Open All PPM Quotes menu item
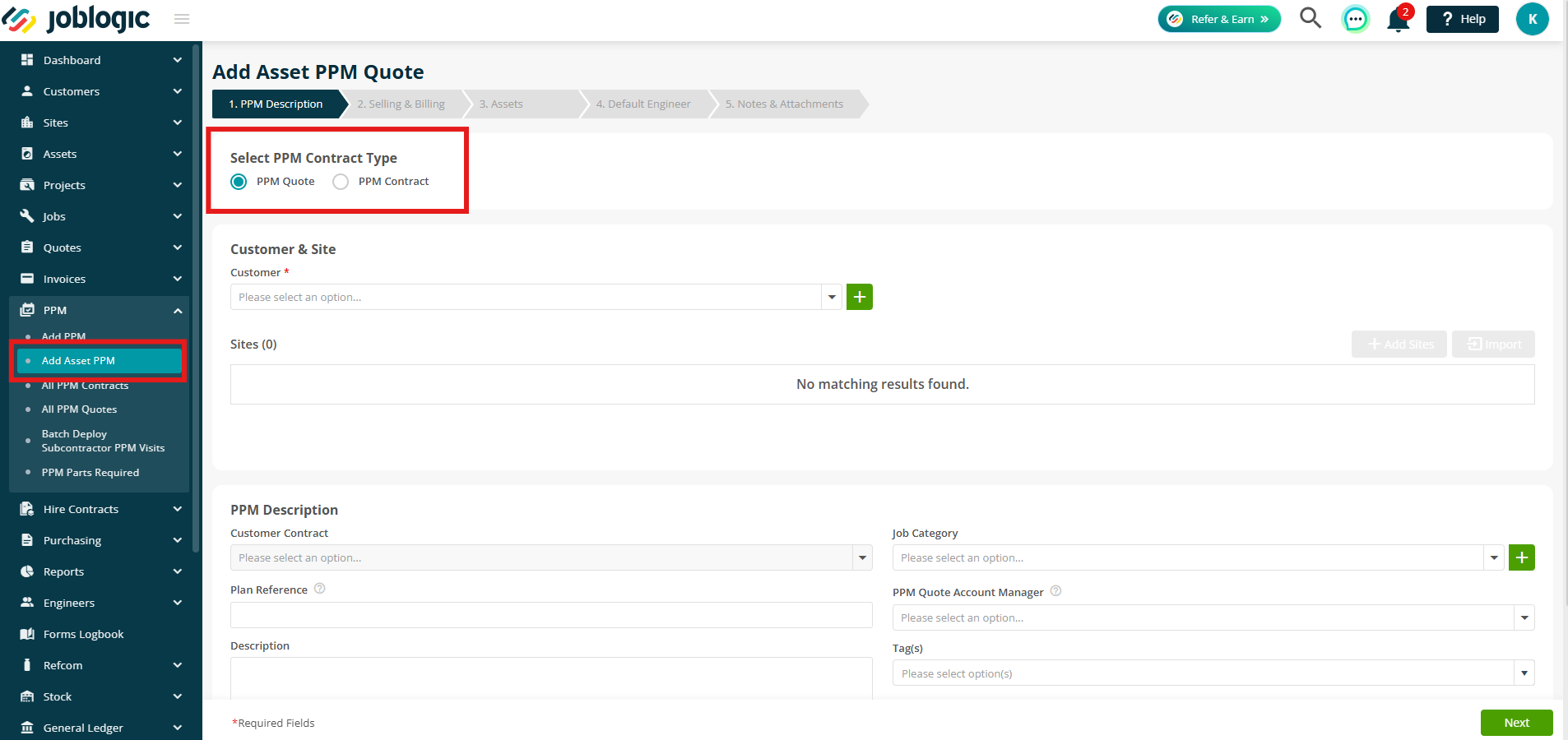Image resolution: width=1568 pixels, height=740 pixels. tap(80, 409)
